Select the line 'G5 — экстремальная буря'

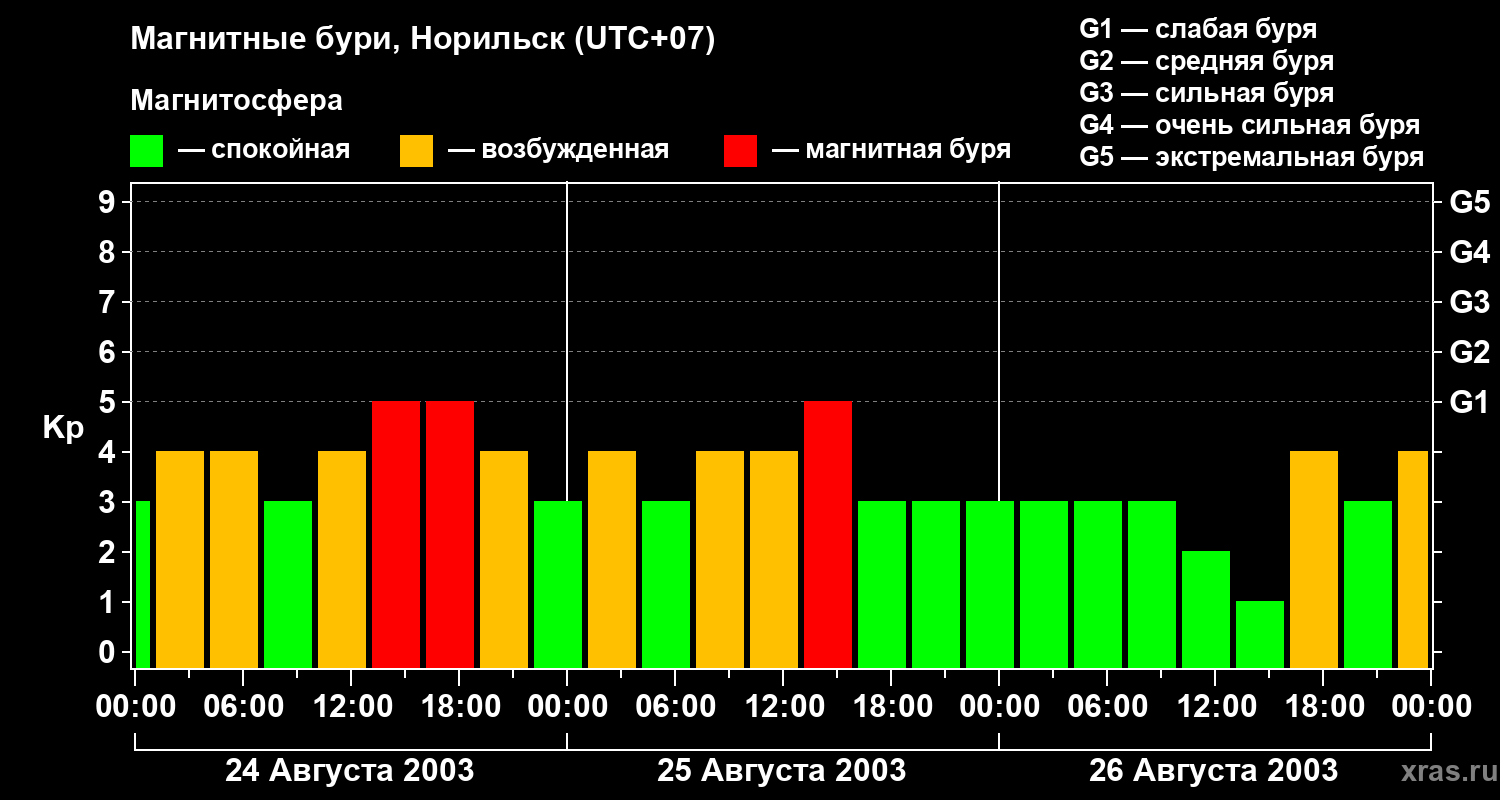tap(1251, 157)
